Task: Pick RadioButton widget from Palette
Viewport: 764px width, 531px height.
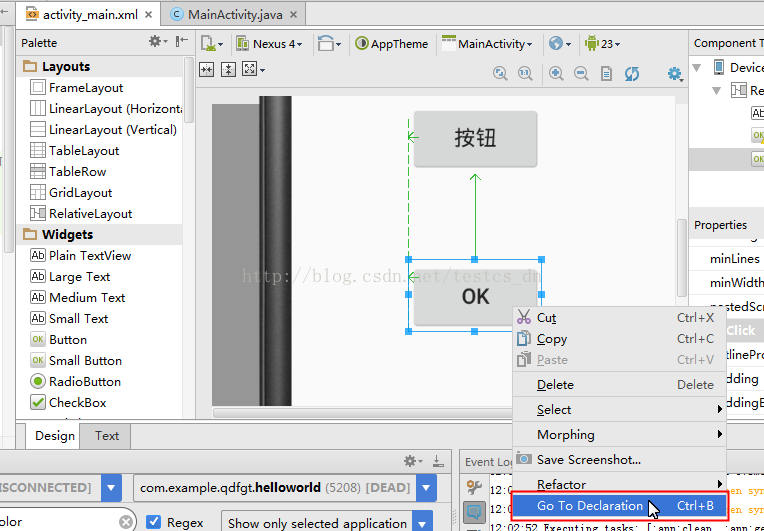Action: (x=76, y=381)
